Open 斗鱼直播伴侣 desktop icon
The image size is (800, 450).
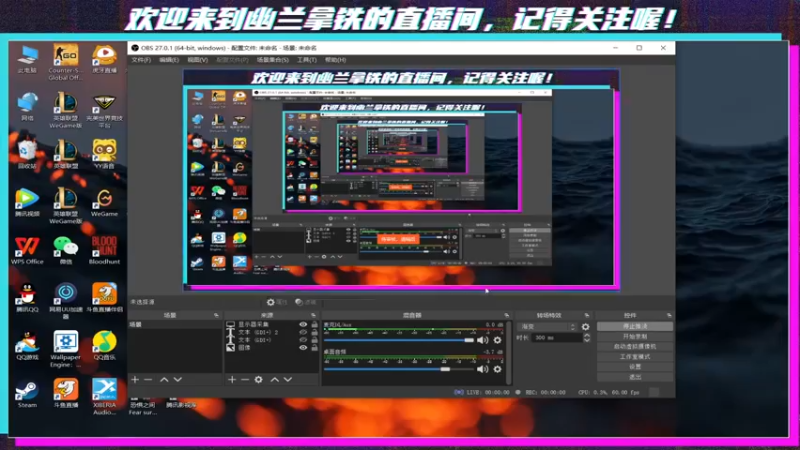pos(105,298)
